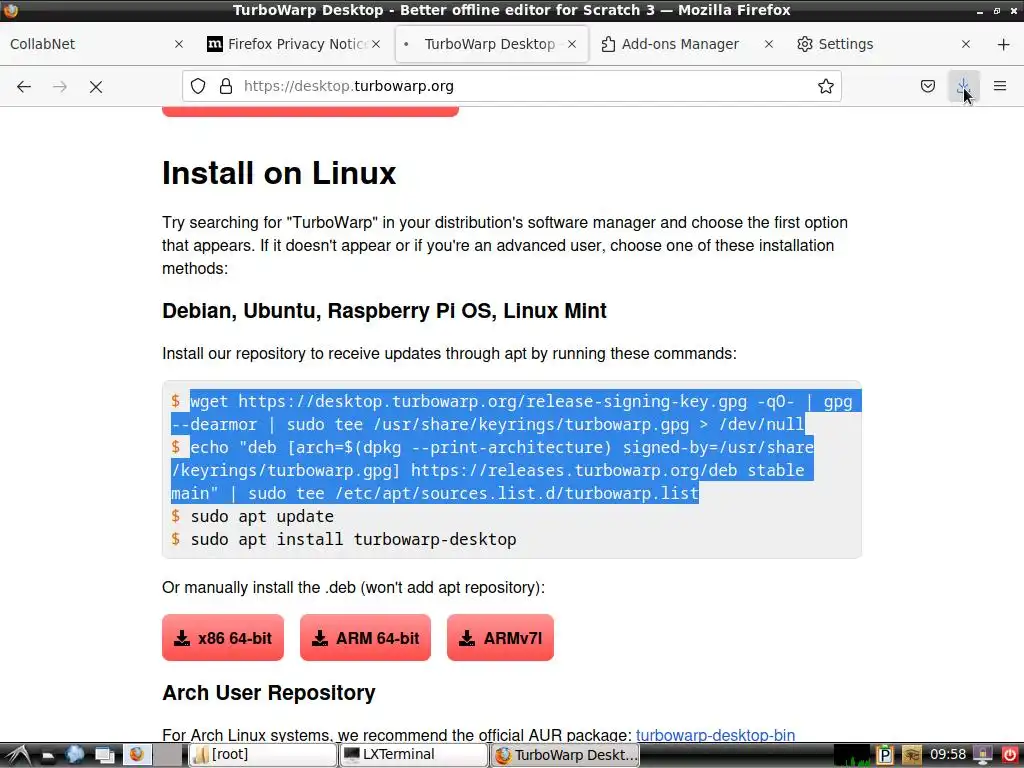Launch Firefox from taskbar quick-launch icon
This screenshot has width=1024, height=768.
click(x=136, y=755)
